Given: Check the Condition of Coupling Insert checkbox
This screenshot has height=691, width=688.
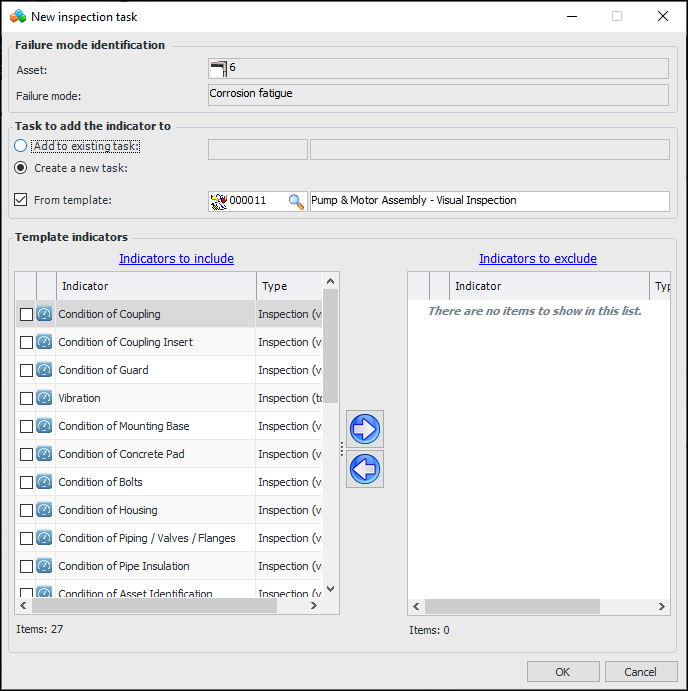Looking at the screenshot, I should pos(26,342).
